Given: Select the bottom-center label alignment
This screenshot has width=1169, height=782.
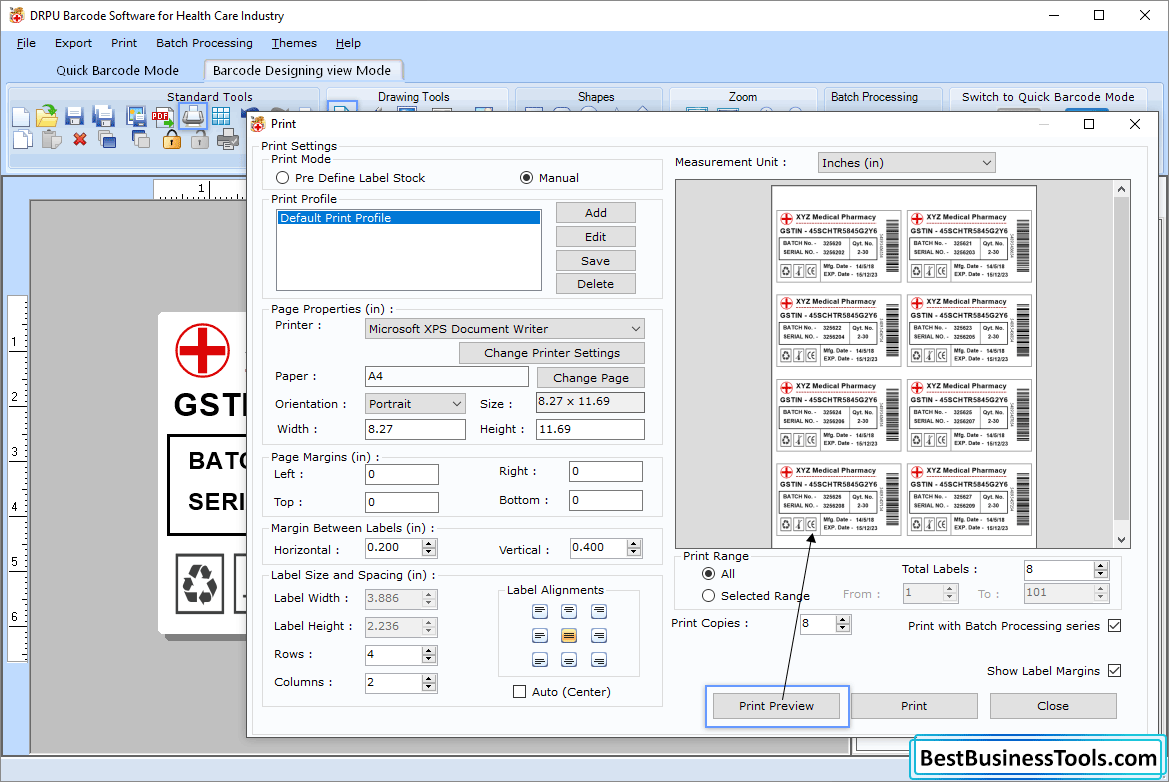Looking at the screenshot, I should [569, 660].
